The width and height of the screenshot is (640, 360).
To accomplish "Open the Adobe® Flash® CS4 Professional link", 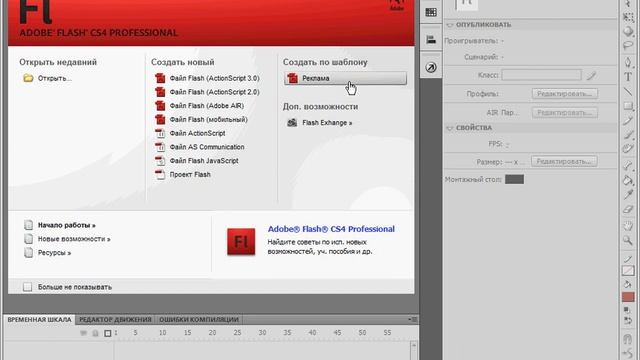I will click(331, 229).
